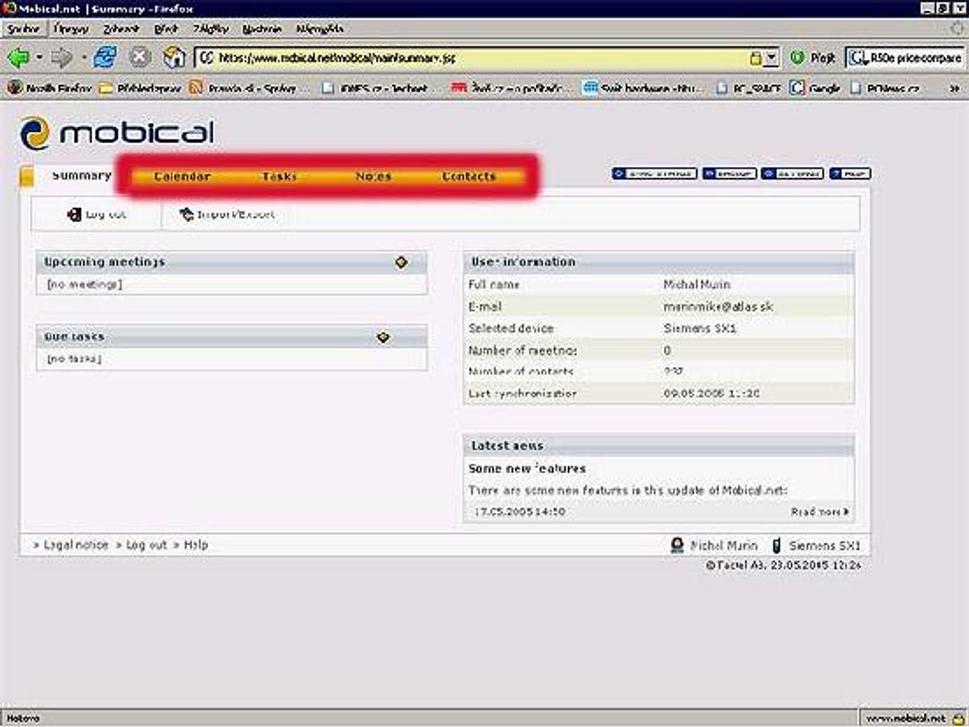
Task: Open the Záložky menu
Action: [x=211, y=28]
